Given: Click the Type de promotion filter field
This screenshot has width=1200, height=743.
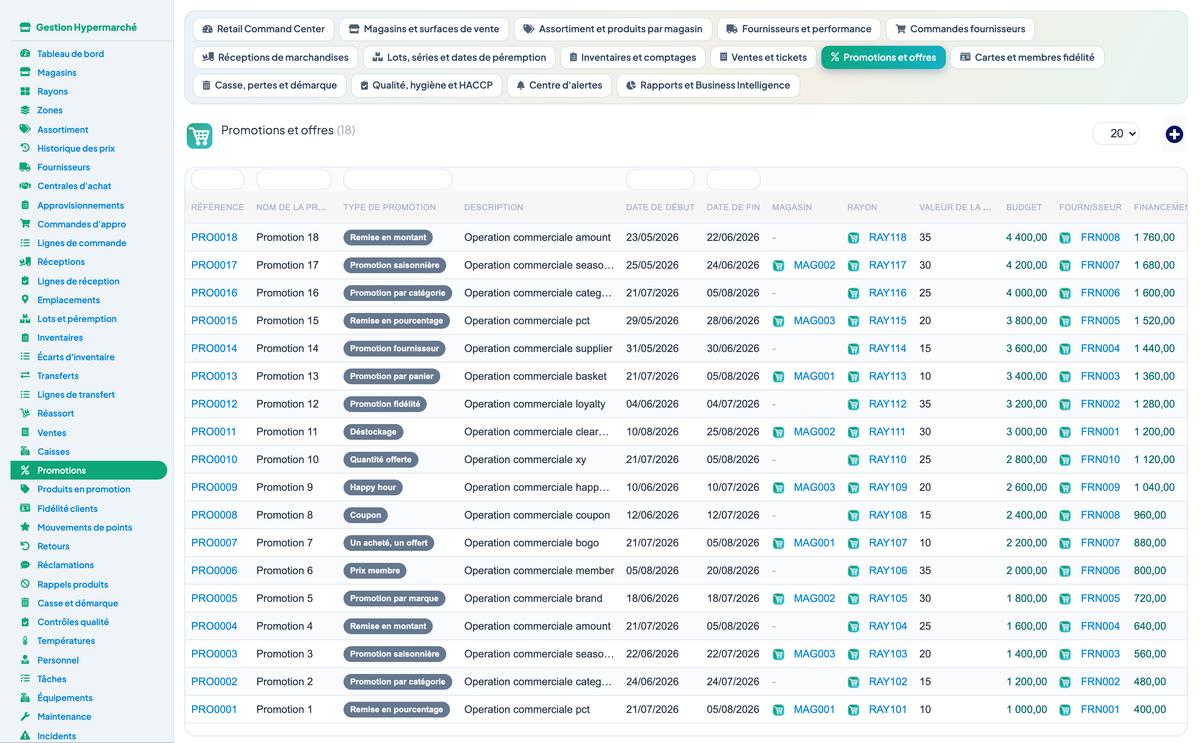Looking at the screenshot, I should click(x=397, y=180).
